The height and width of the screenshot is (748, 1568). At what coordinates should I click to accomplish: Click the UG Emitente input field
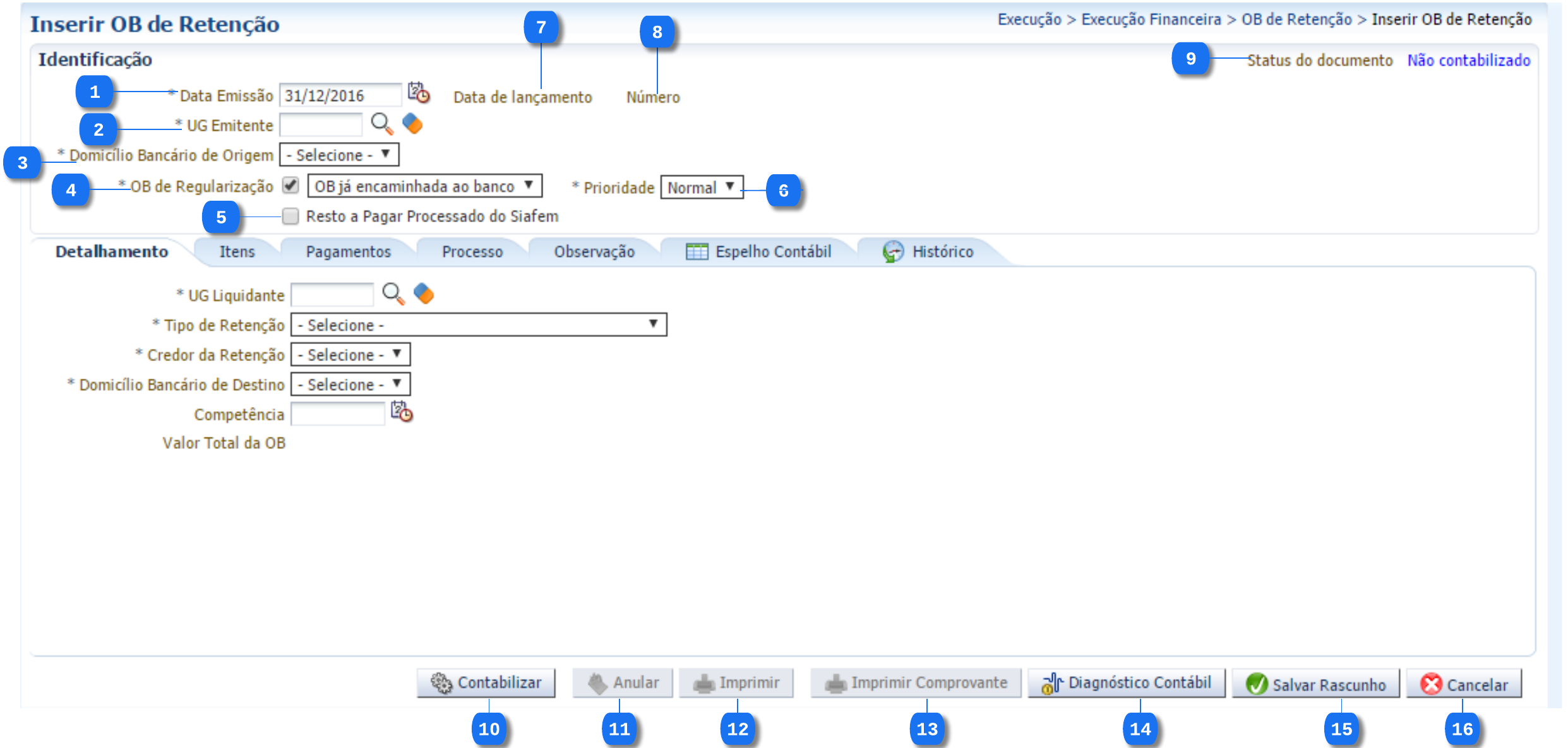[321, 125]
